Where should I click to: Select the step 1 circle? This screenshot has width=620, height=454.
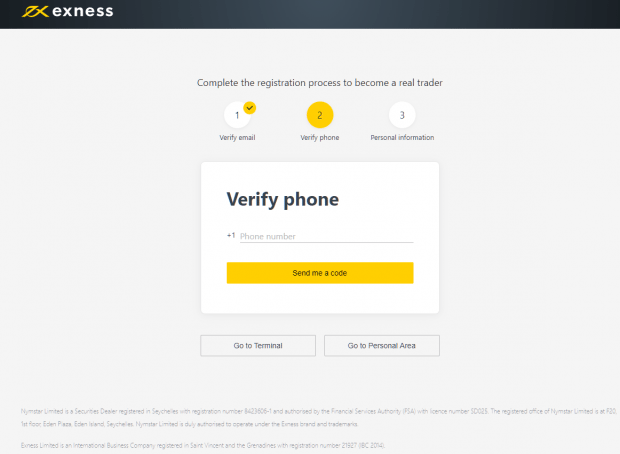pyautogui.click(x=237, y=115)
